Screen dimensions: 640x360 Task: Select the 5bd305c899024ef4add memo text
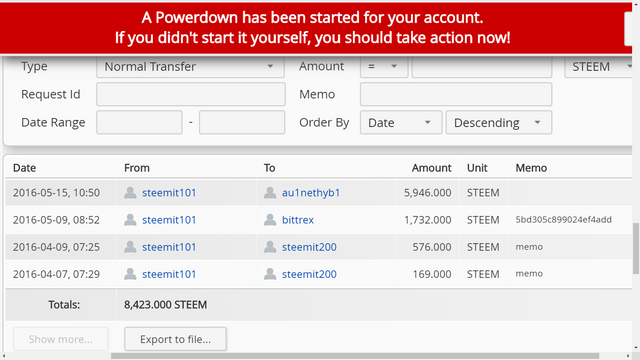tap(563, 220)
